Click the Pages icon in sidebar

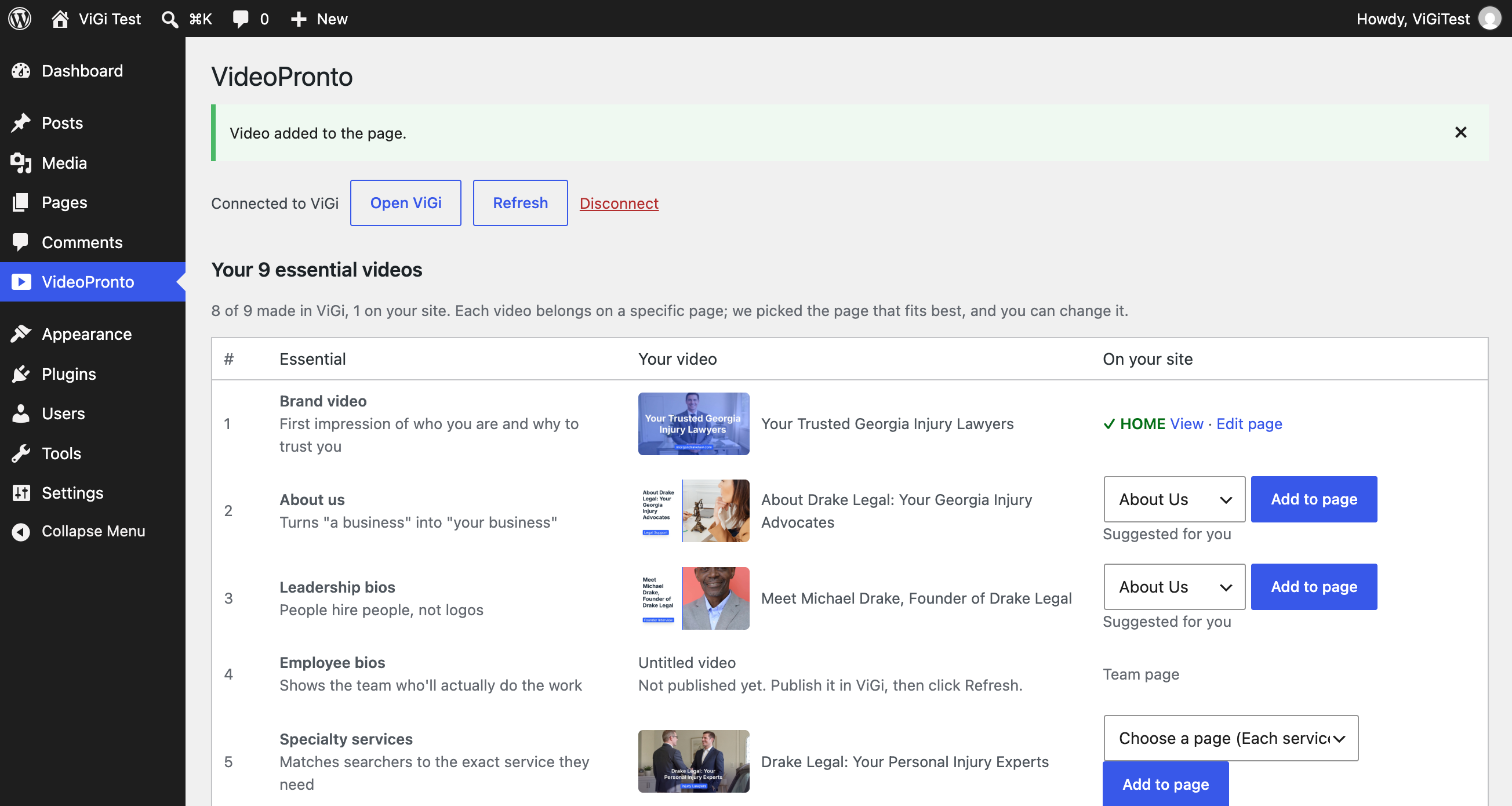21,202
